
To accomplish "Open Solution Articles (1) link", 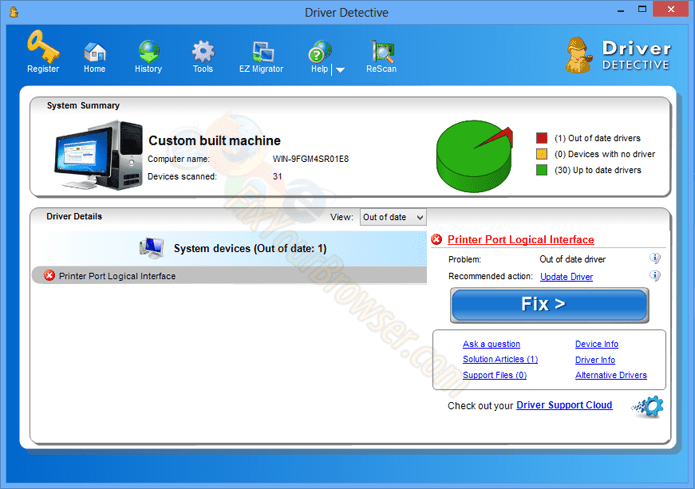I will (500, 359).
